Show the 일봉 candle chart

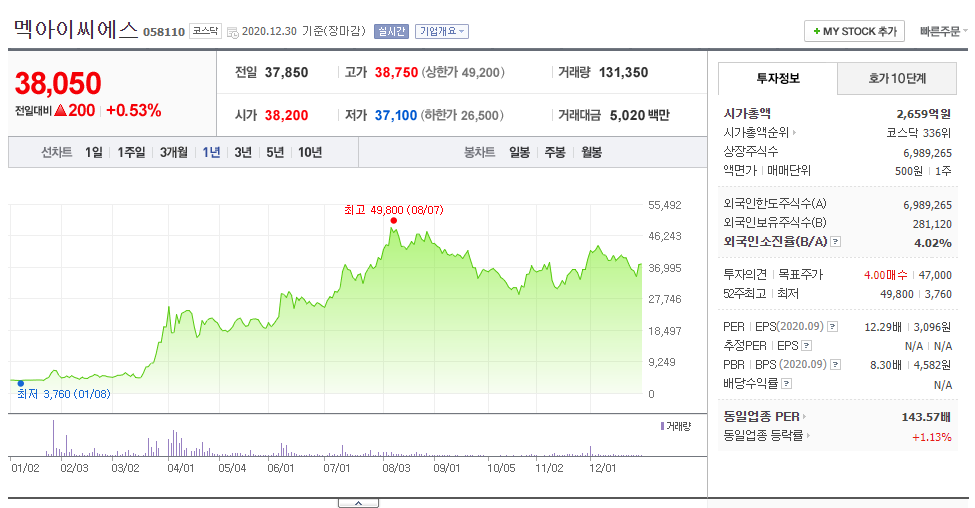tap(519, 152)
